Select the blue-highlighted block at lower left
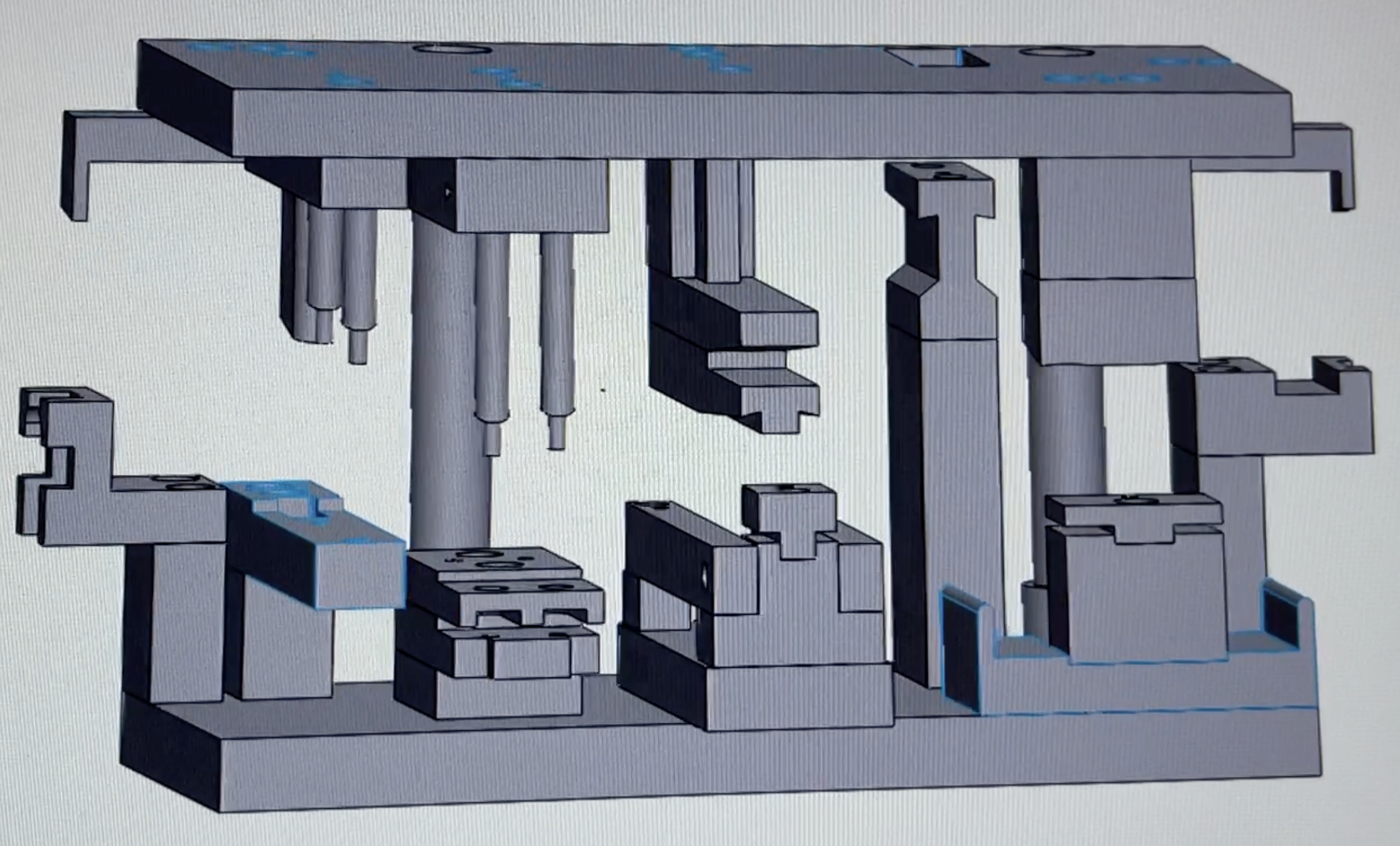The width and height of the screenshot is (1400, 846). pos(316,545)
